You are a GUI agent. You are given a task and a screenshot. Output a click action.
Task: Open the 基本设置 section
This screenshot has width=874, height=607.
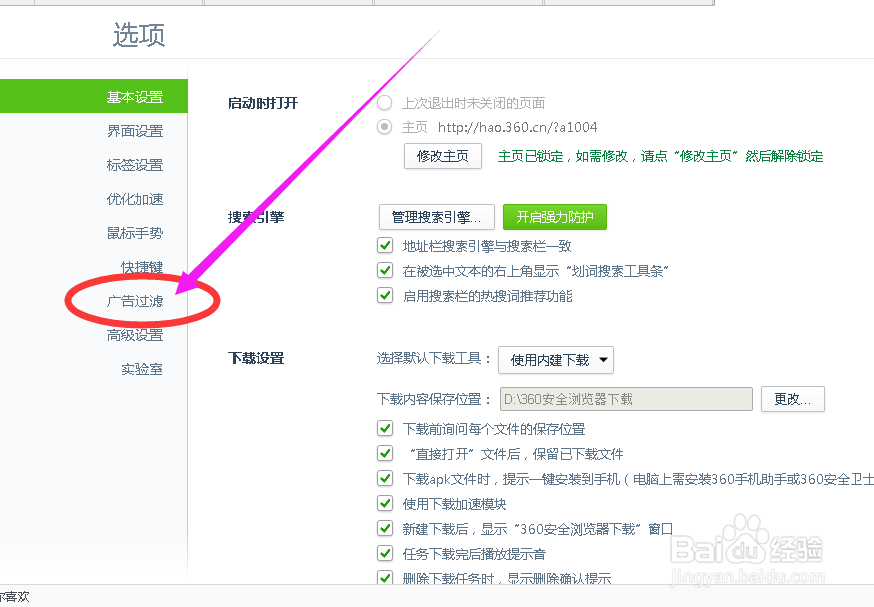coord(94,96)
